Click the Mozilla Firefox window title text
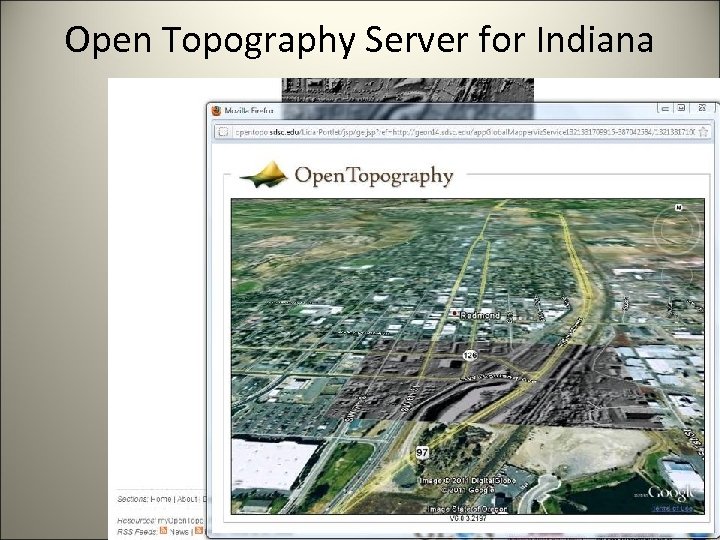The width and height of the screenshot is (720, 540). [249, 111]
